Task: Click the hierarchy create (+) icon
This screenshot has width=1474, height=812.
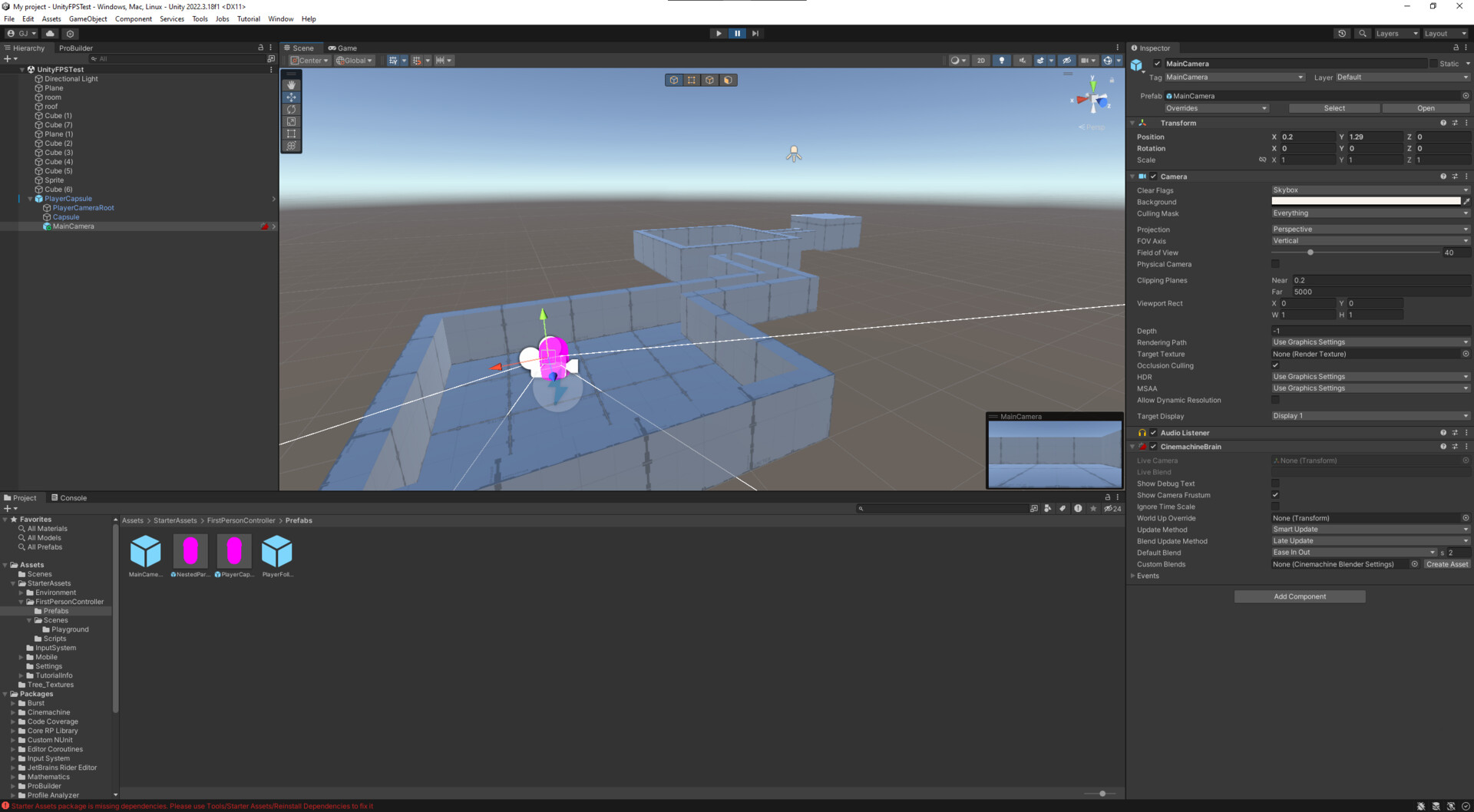Action: click(x=8, y=58)
